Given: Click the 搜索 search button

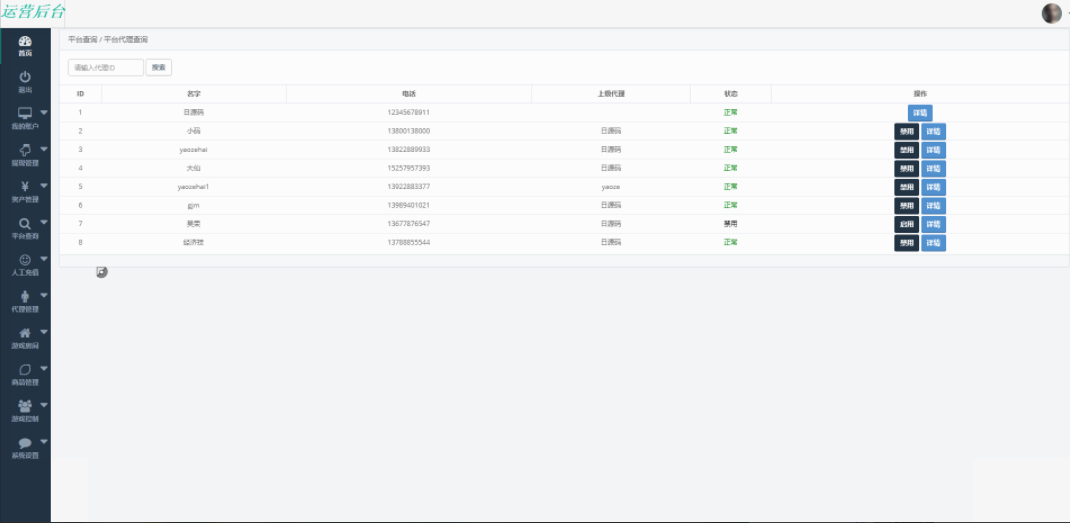Looking at the screenshot, I should point(158,68).
